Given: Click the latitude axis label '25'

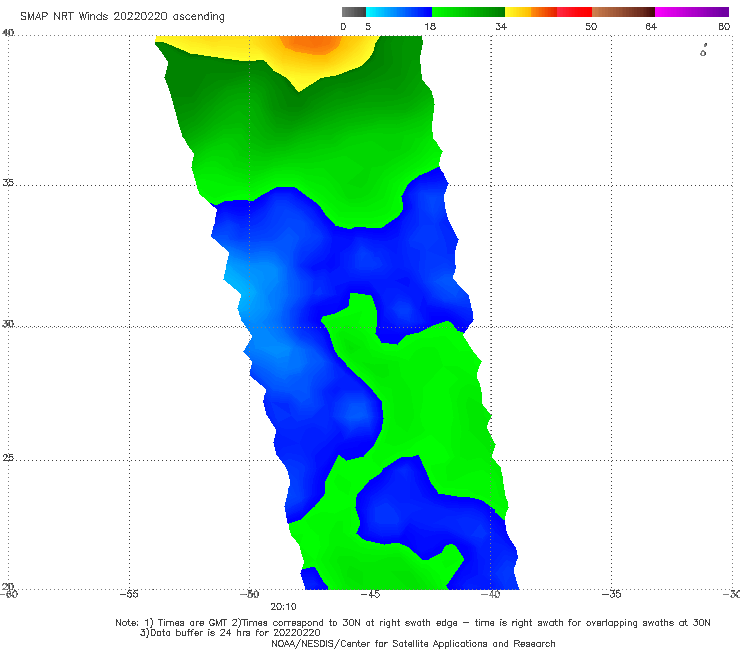Looking at the screenshot, I should [8, 458].
